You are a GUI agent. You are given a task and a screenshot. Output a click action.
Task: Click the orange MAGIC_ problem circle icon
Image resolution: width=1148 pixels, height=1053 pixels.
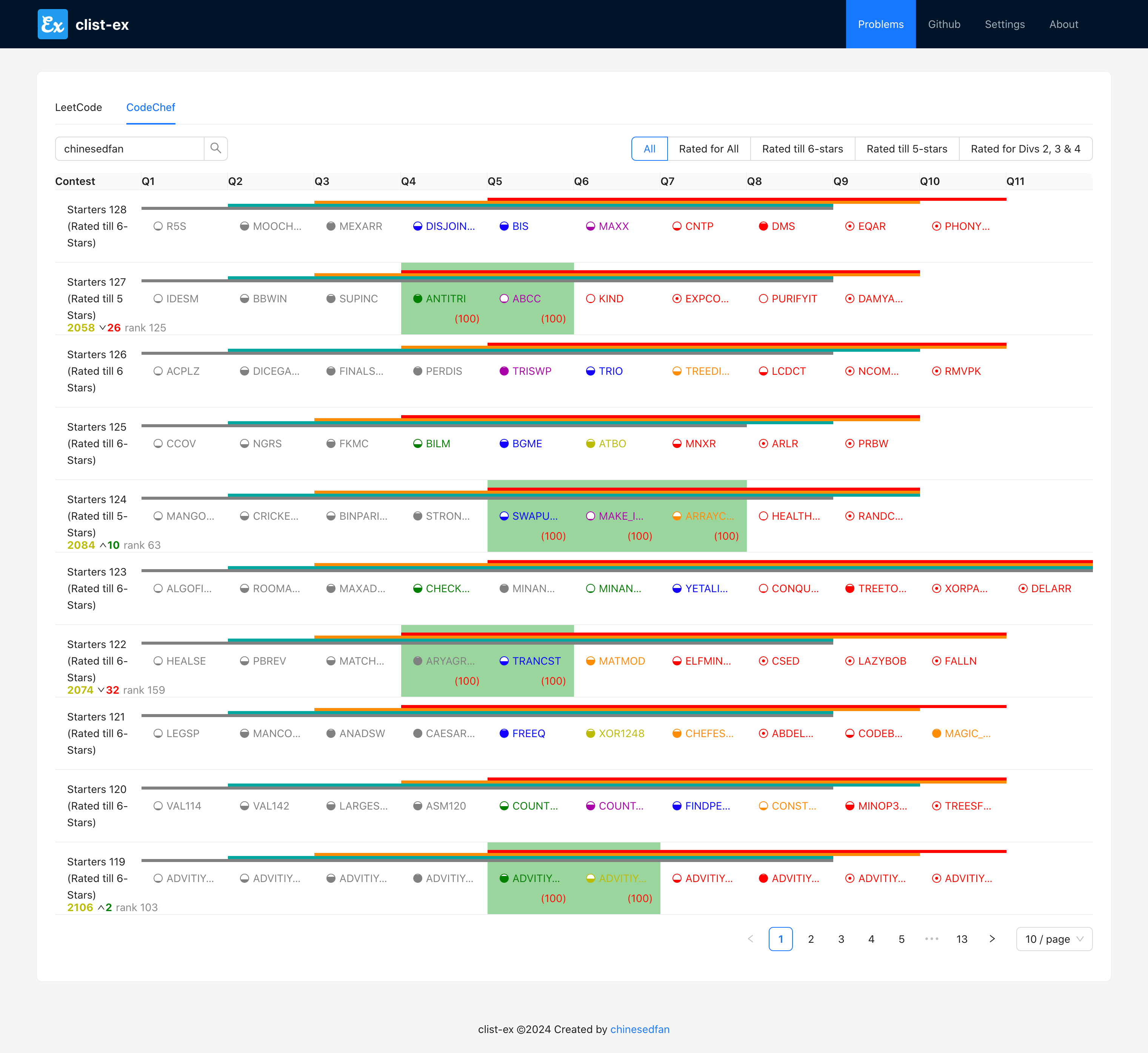point(936,733)
